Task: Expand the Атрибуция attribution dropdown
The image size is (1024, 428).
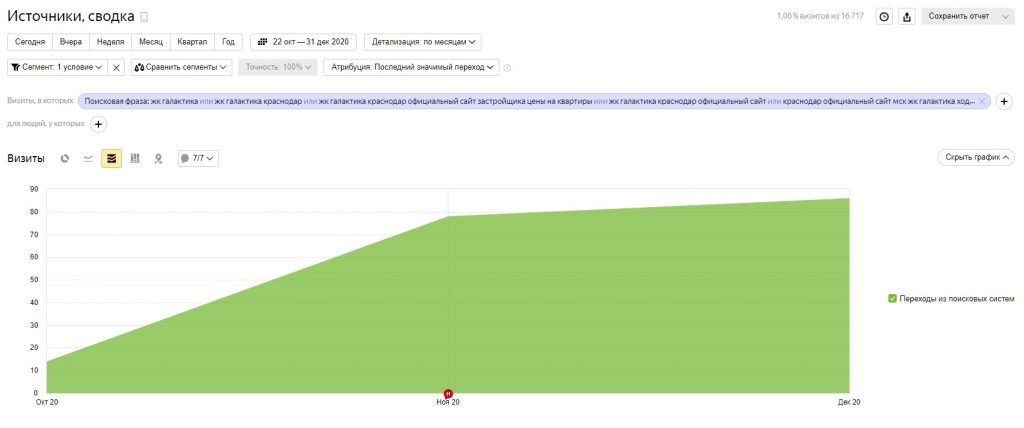Action: click(414, 67)
